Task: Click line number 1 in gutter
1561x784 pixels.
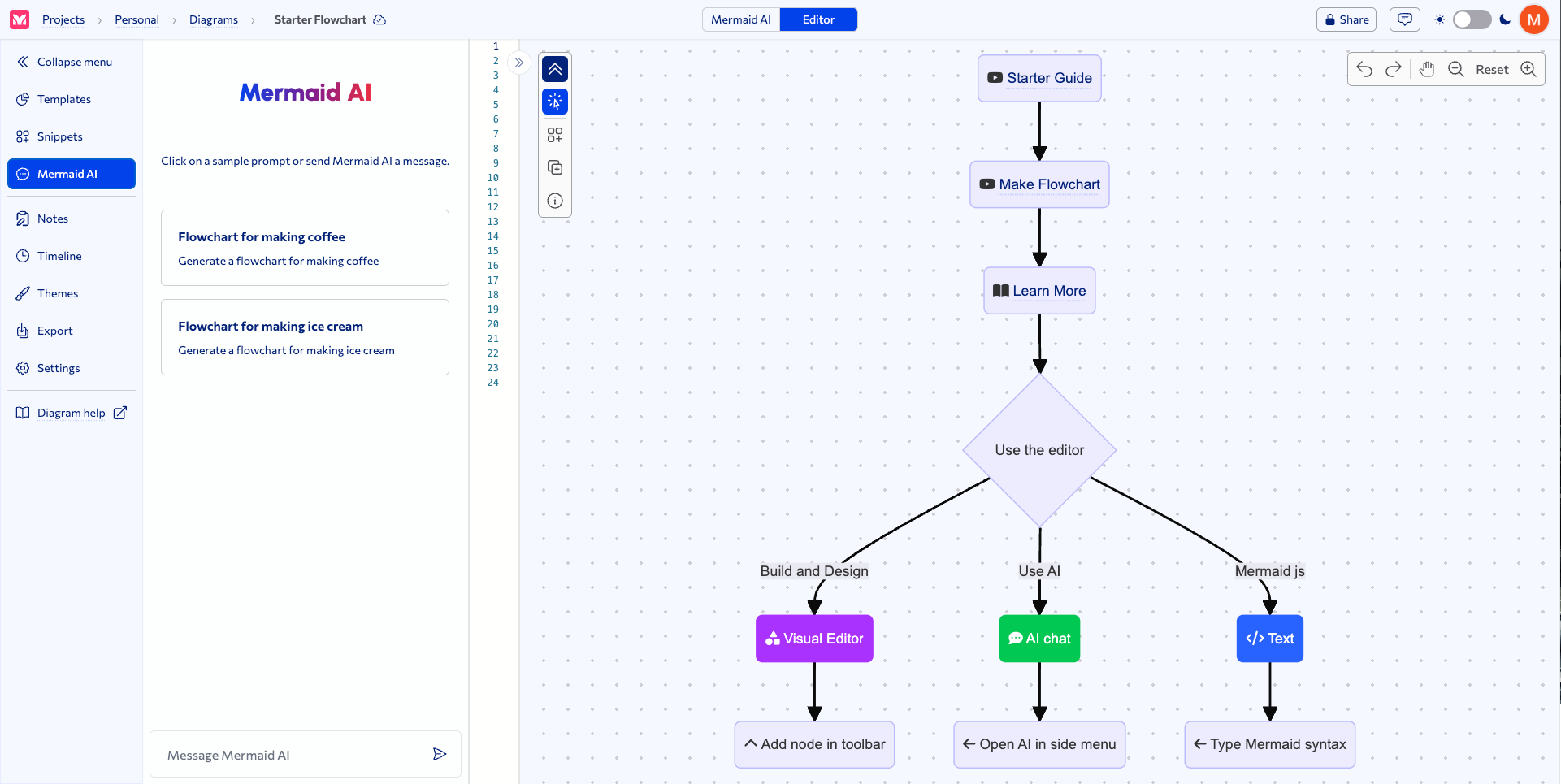Action: point(496,46)
